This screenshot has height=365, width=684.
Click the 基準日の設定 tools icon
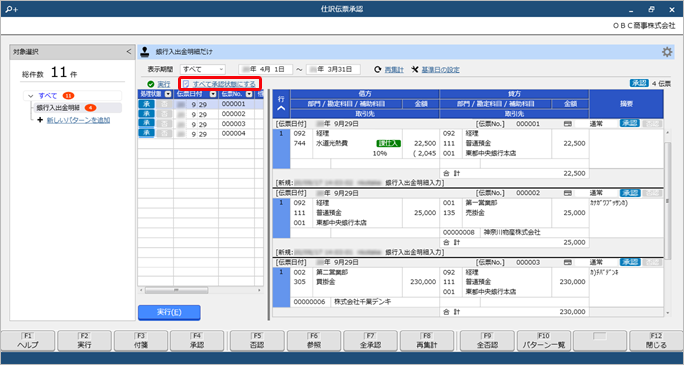point(415,70)
